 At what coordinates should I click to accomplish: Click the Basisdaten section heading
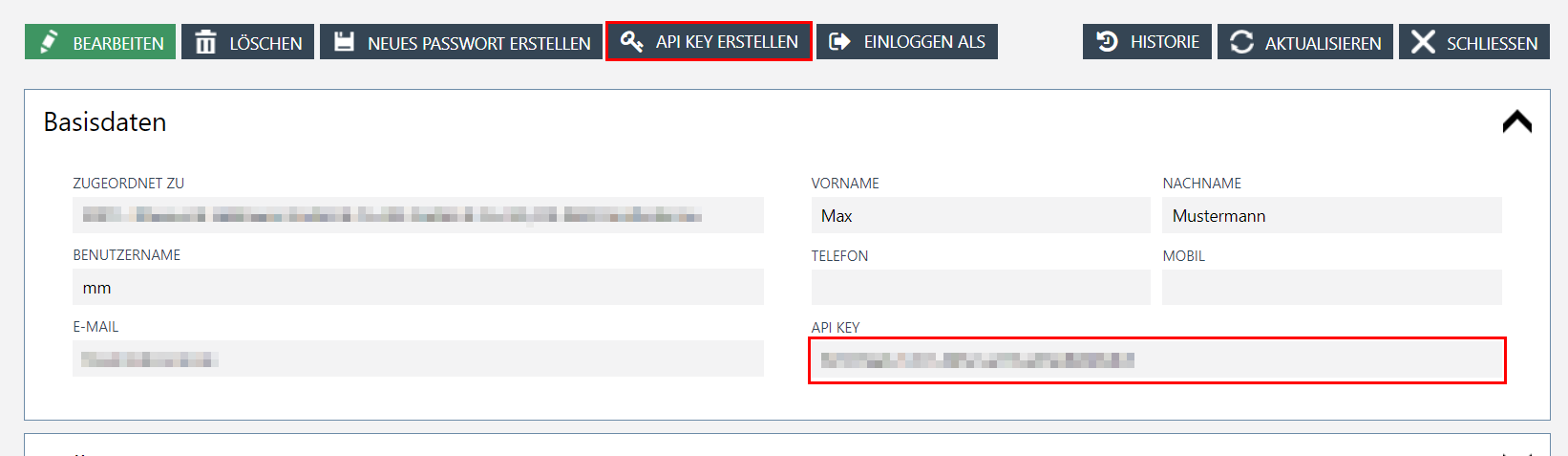[x=105, y=122]
